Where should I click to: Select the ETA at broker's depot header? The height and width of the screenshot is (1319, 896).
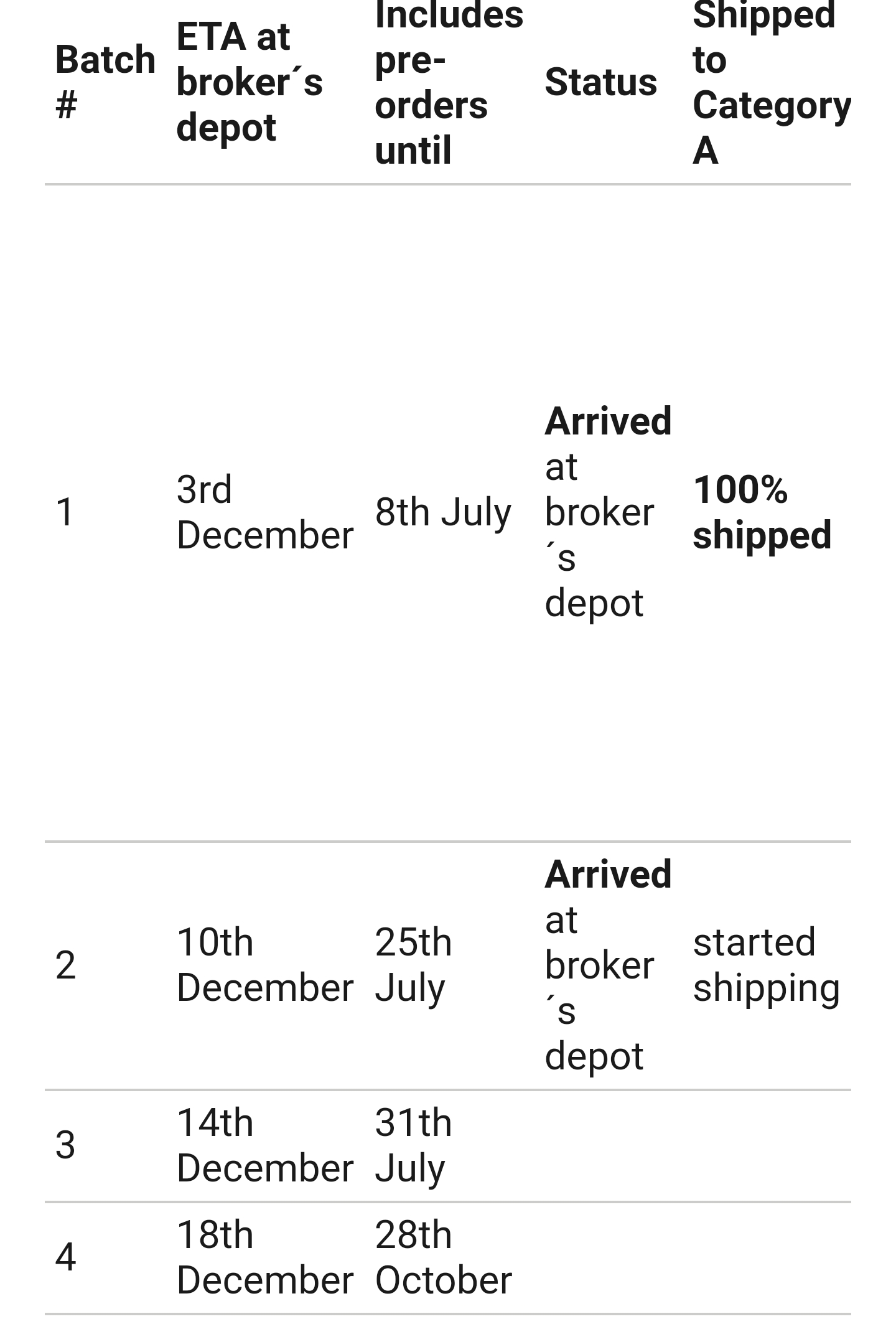click(250, 82)
